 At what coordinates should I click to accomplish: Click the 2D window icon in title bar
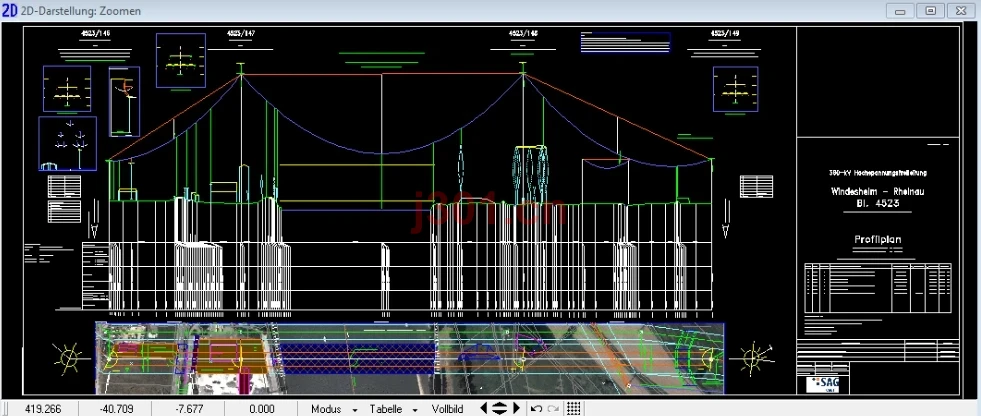[10, 11]
